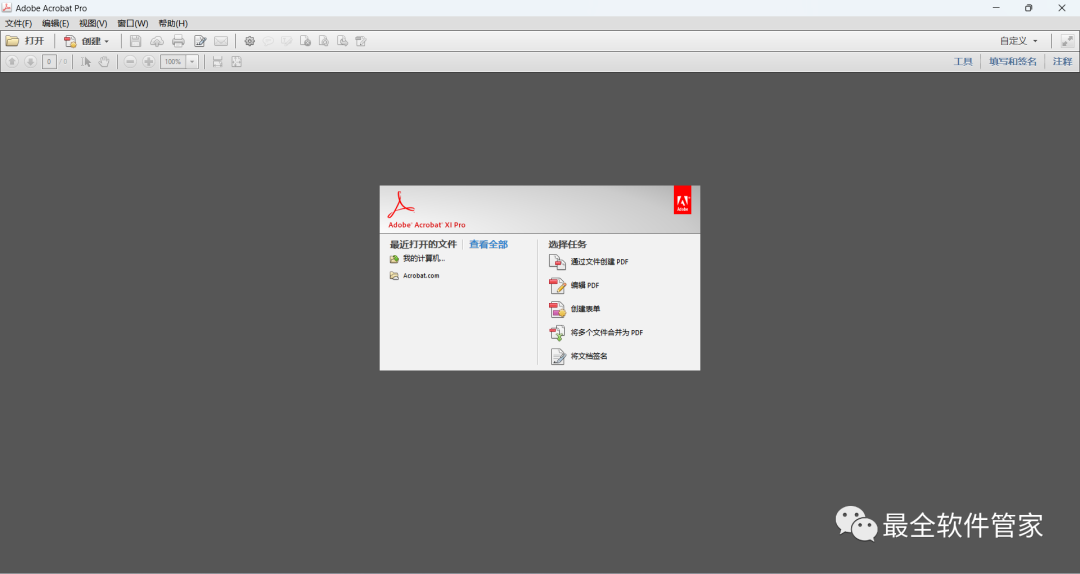Open the 视图(V) menu

[93, 23]
